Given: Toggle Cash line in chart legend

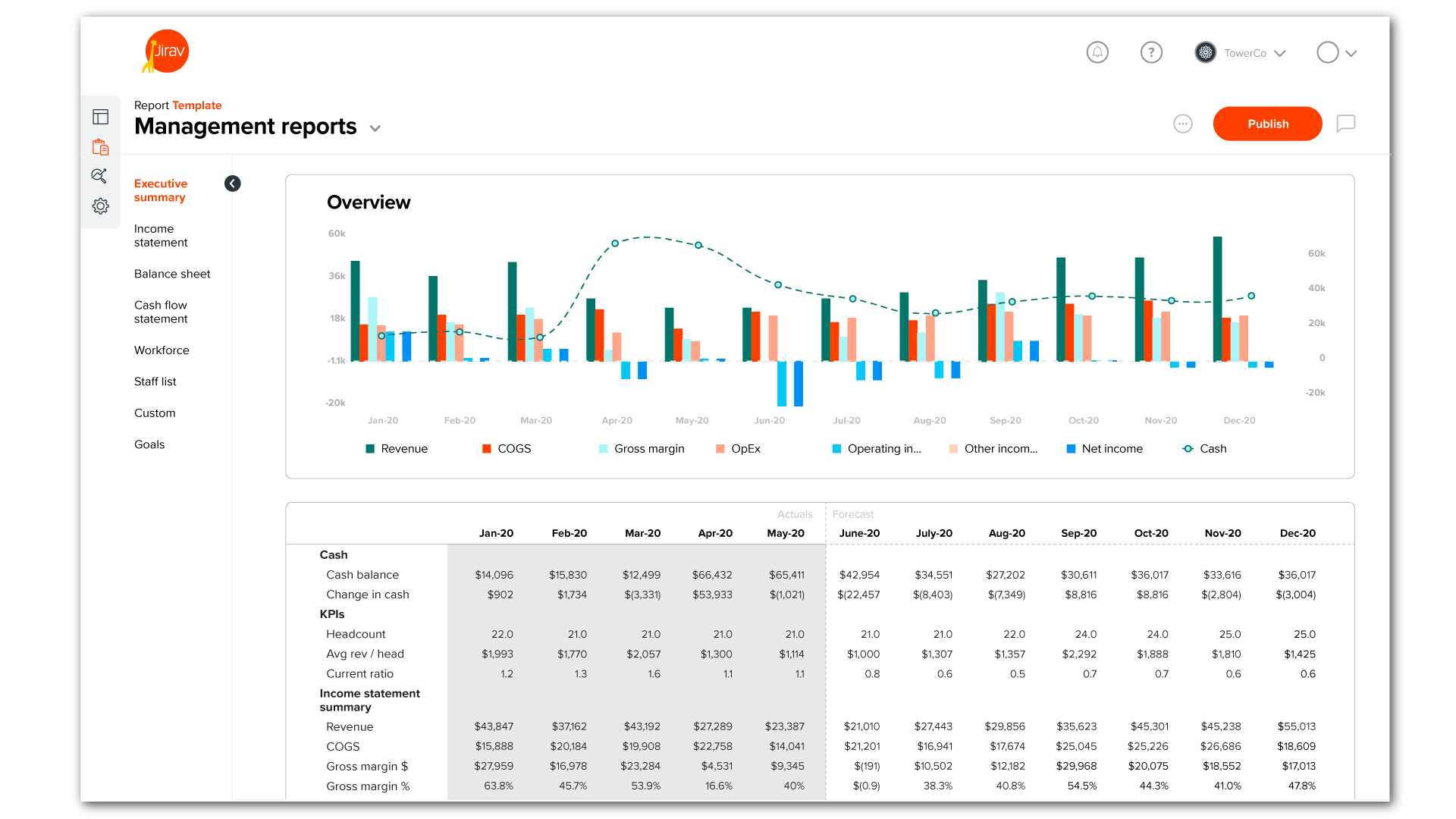Looking at the screenshot, I should coord(1204,449).
